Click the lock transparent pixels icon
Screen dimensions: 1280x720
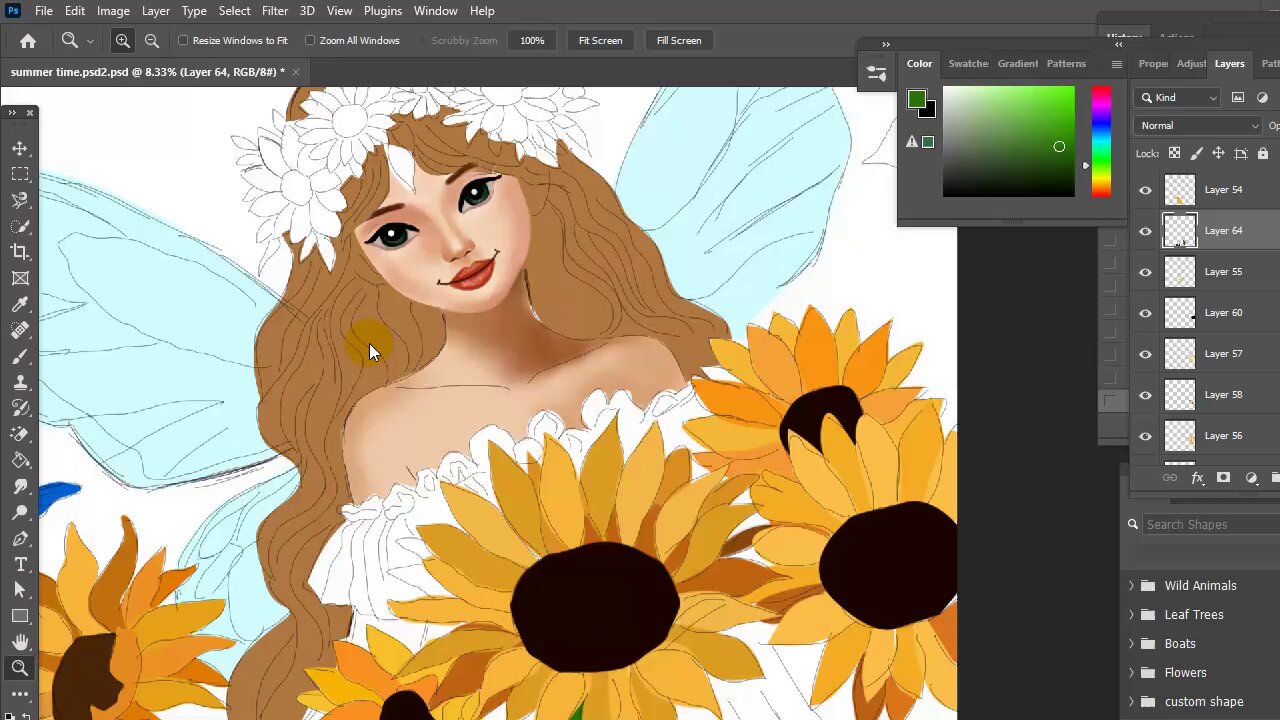coord(1174,153)
